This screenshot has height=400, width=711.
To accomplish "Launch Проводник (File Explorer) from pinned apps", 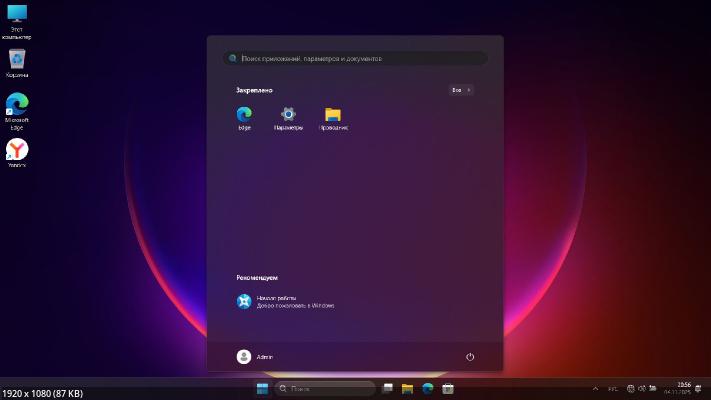I will point(333,115).
